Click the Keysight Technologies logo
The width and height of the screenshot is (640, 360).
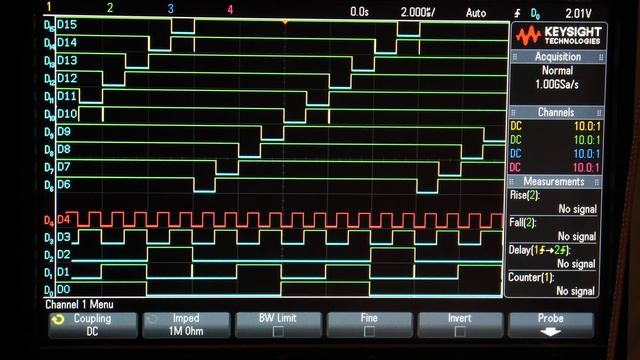point(558,36)
